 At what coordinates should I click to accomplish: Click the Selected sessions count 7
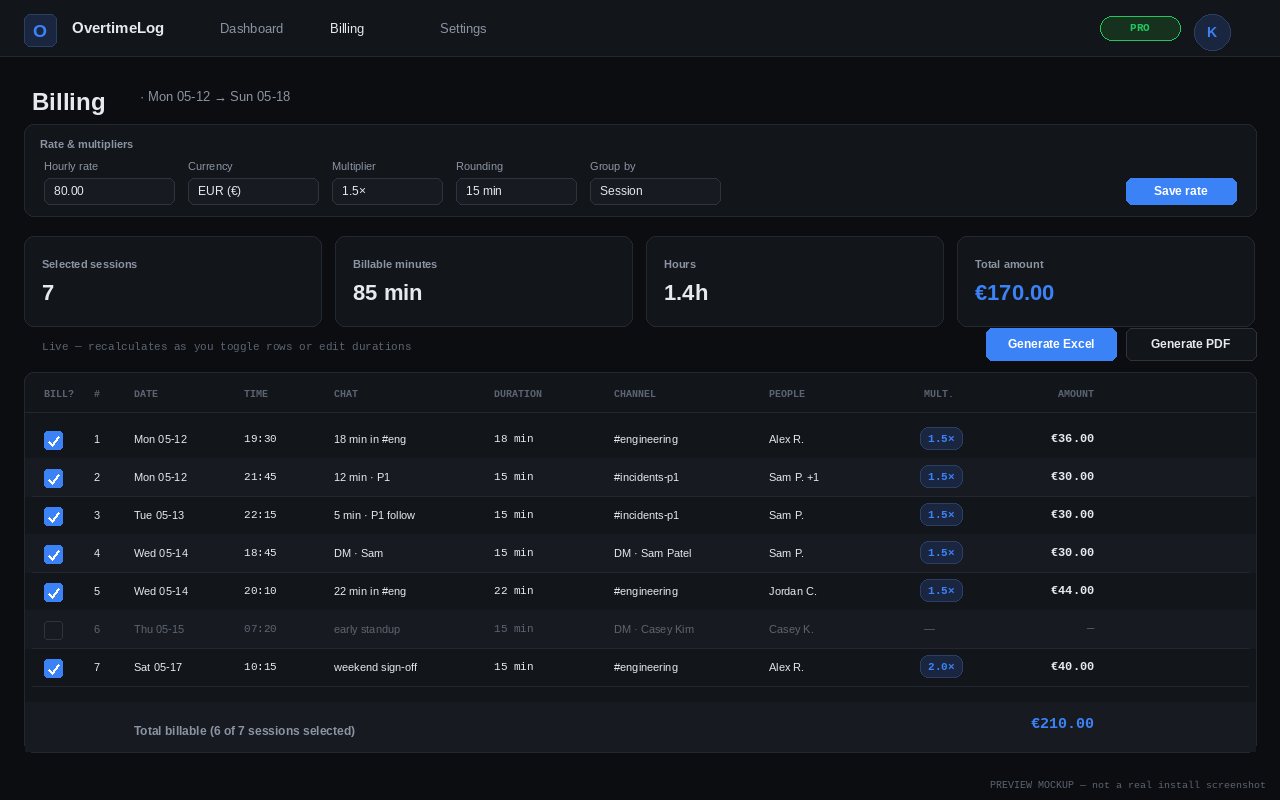[x=48, y=293]
